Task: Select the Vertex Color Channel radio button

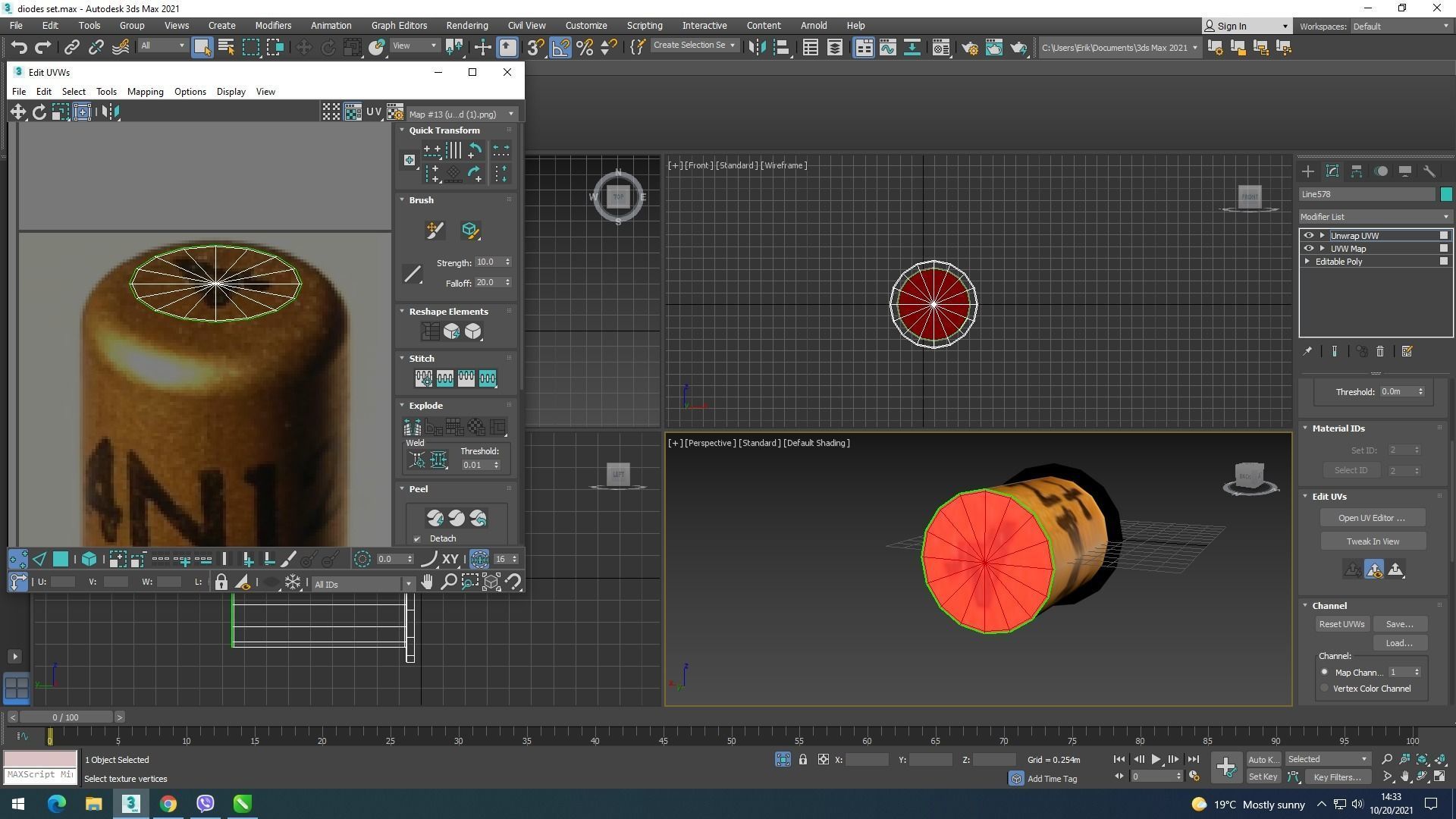Action: tap(1325, 689)
